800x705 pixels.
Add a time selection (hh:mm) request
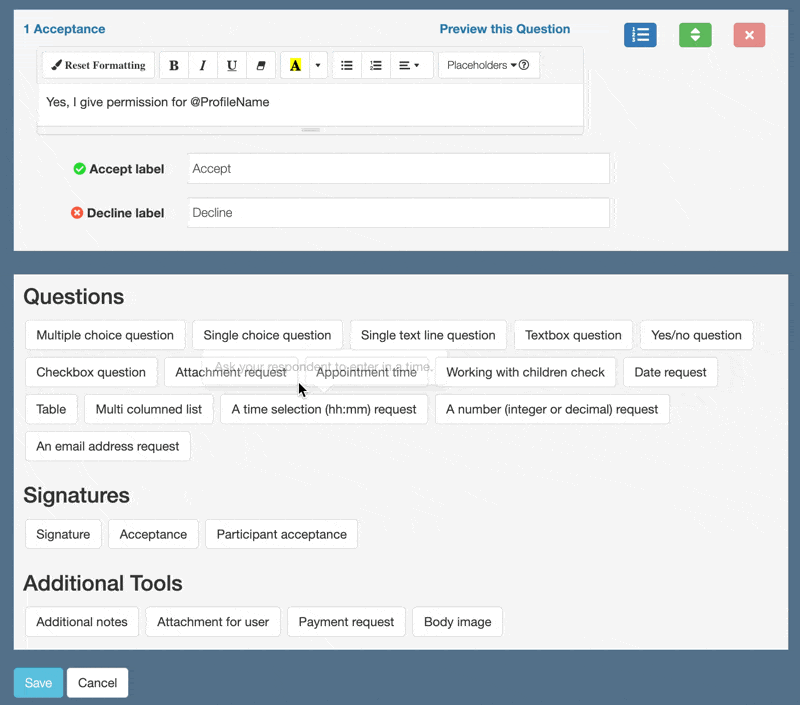pos(324,409)
